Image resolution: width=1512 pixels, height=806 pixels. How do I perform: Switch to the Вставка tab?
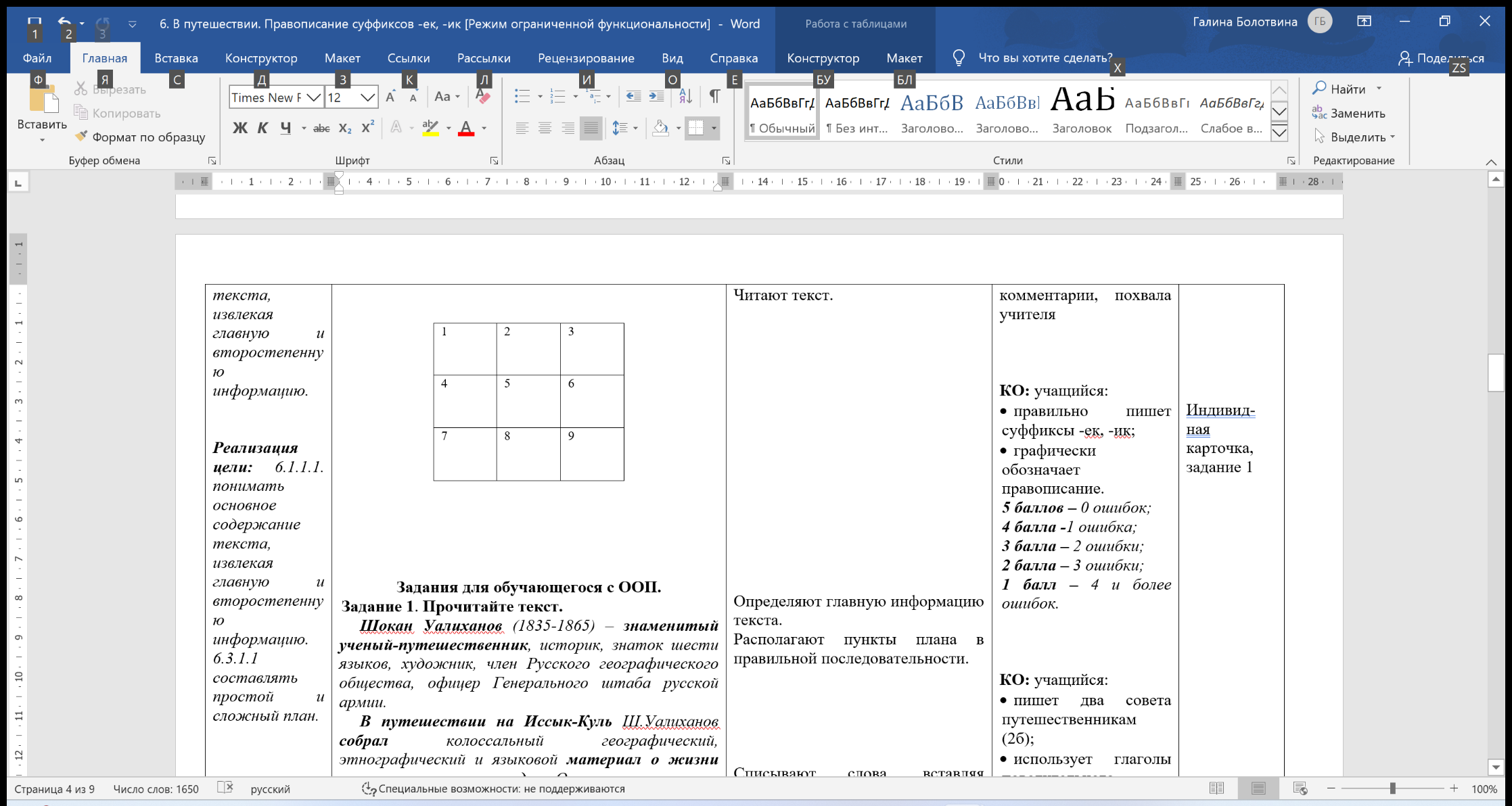pos(176,58)
